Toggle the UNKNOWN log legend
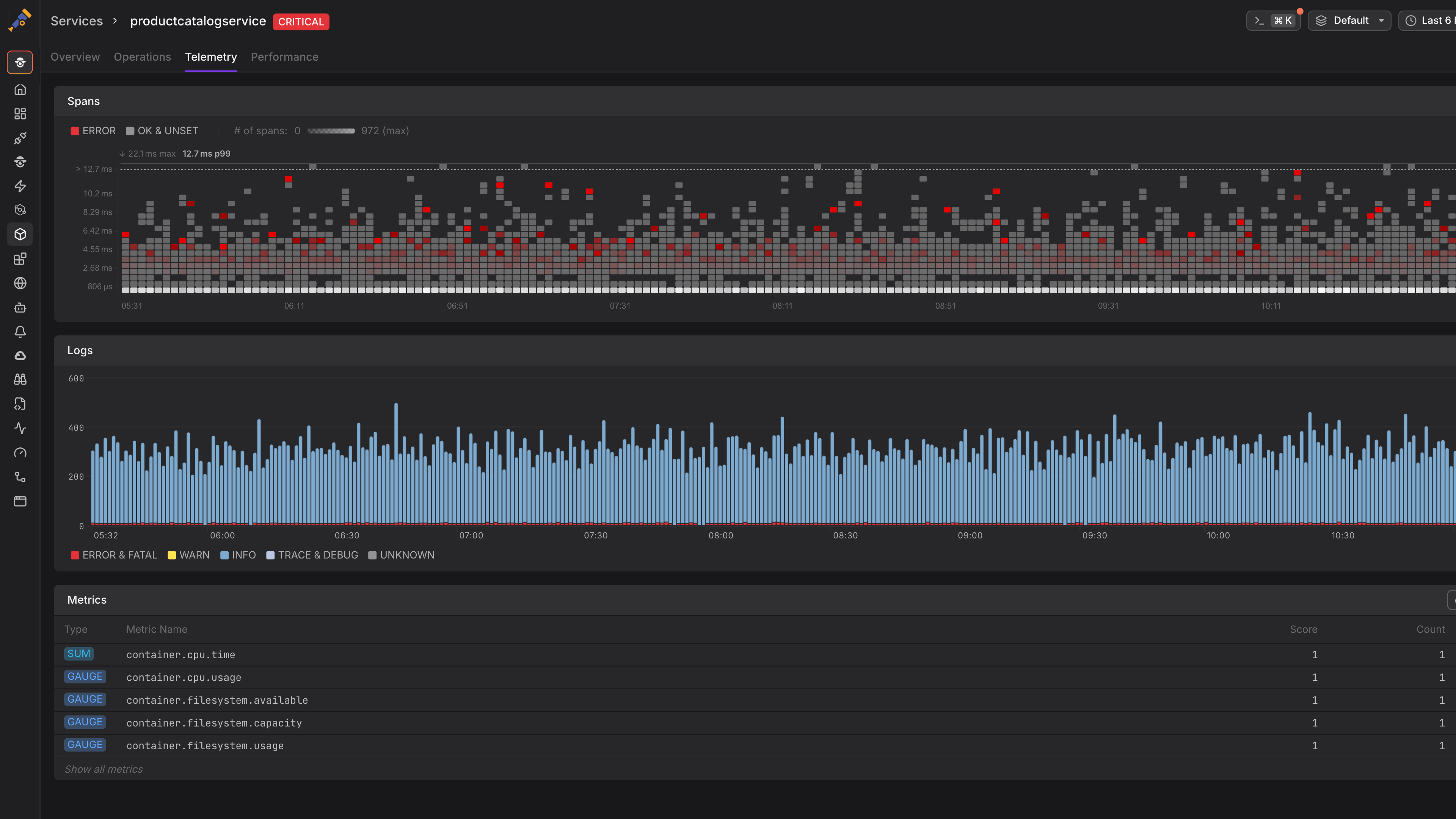Screen dimensions: 1456x819 pyautogui.click(x=401, y=555)
